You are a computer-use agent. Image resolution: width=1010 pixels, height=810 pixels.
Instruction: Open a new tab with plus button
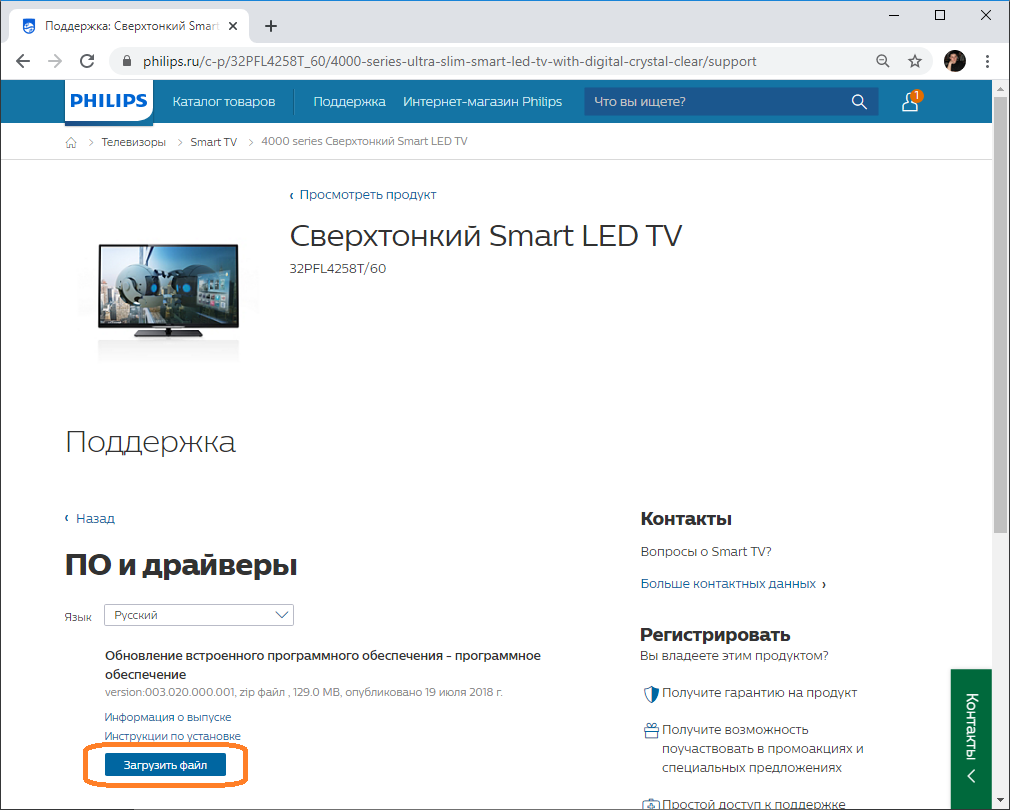point(271,26)
